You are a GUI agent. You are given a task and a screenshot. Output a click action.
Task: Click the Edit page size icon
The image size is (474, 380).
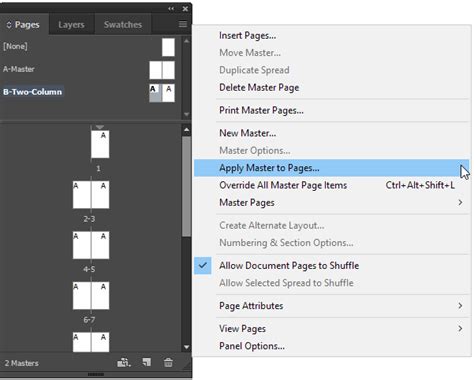coord(124,362)
